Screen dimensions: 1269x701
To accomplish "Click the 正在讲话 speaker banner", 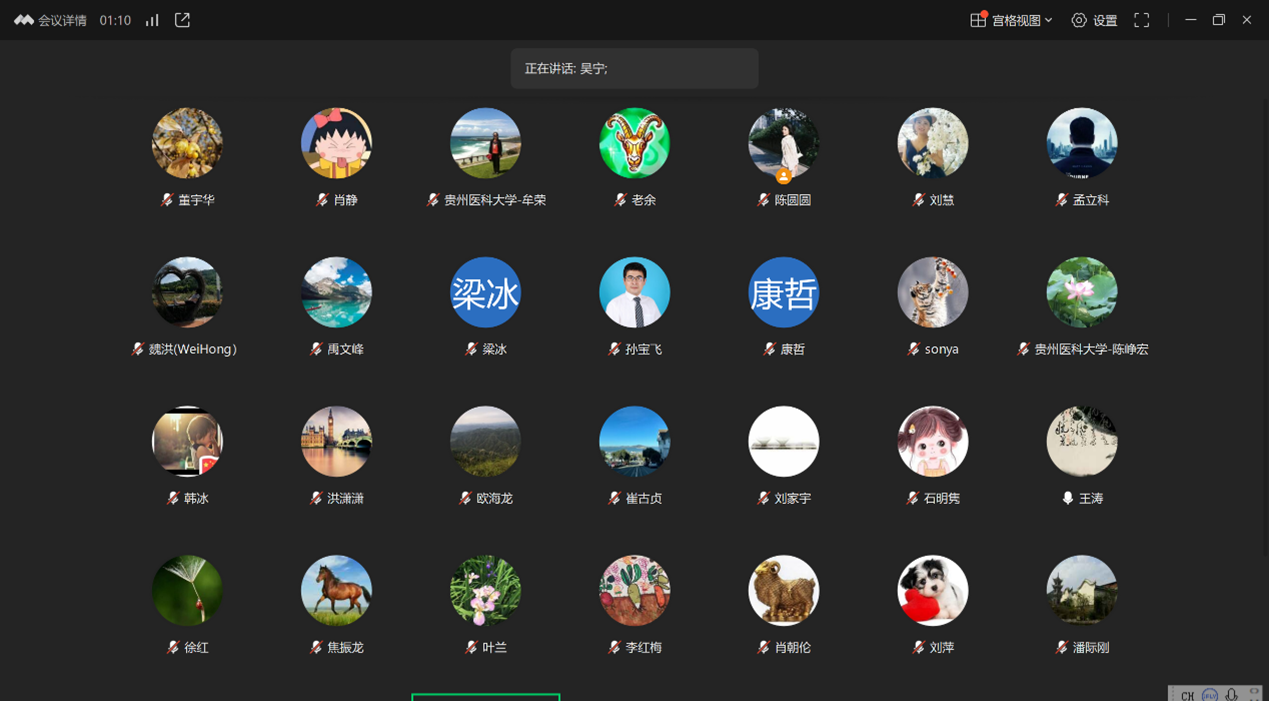I will click(634, 69).
